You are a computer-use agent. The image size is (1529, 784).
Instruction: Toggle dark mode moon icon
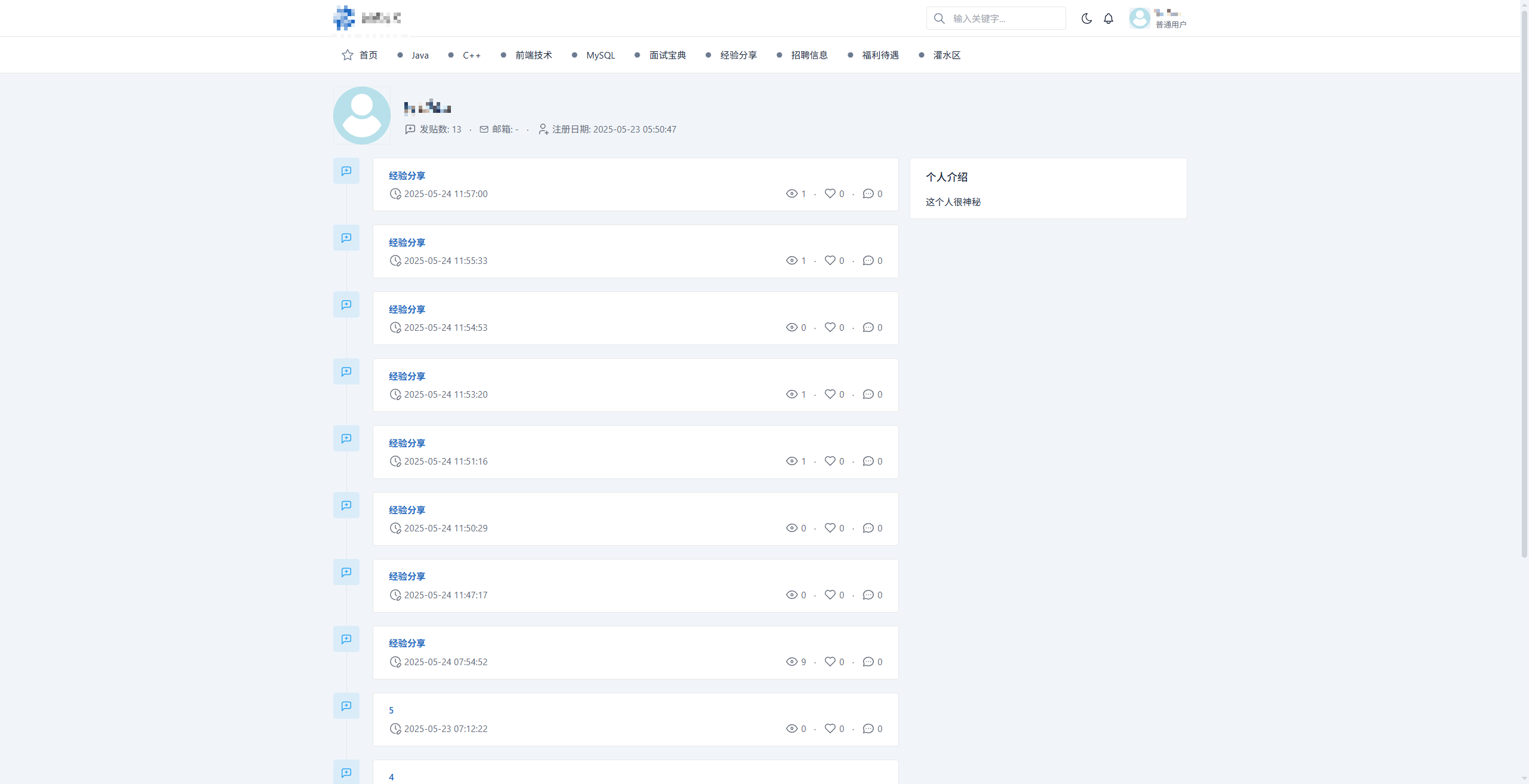(x=1086, y=19)
